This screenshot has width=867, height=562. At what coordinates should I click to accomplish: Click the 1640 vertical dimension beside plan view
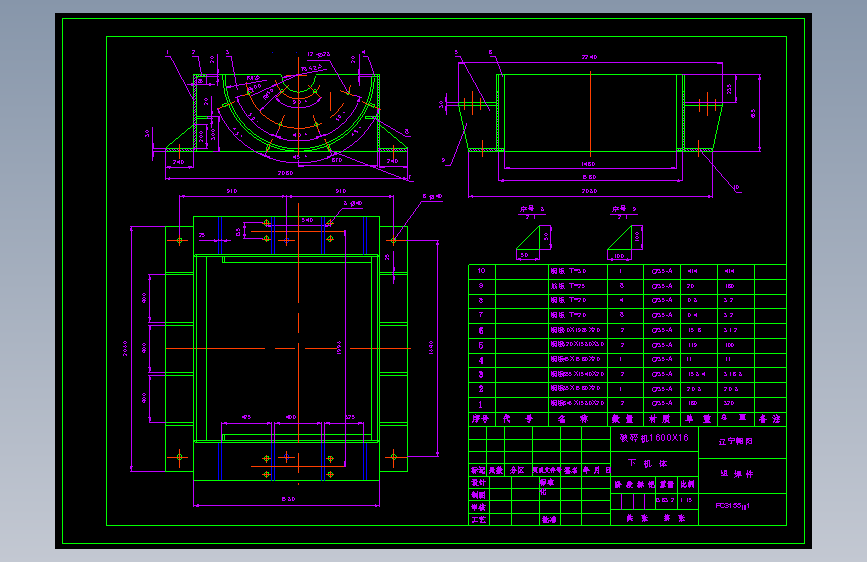coord(431,347)
